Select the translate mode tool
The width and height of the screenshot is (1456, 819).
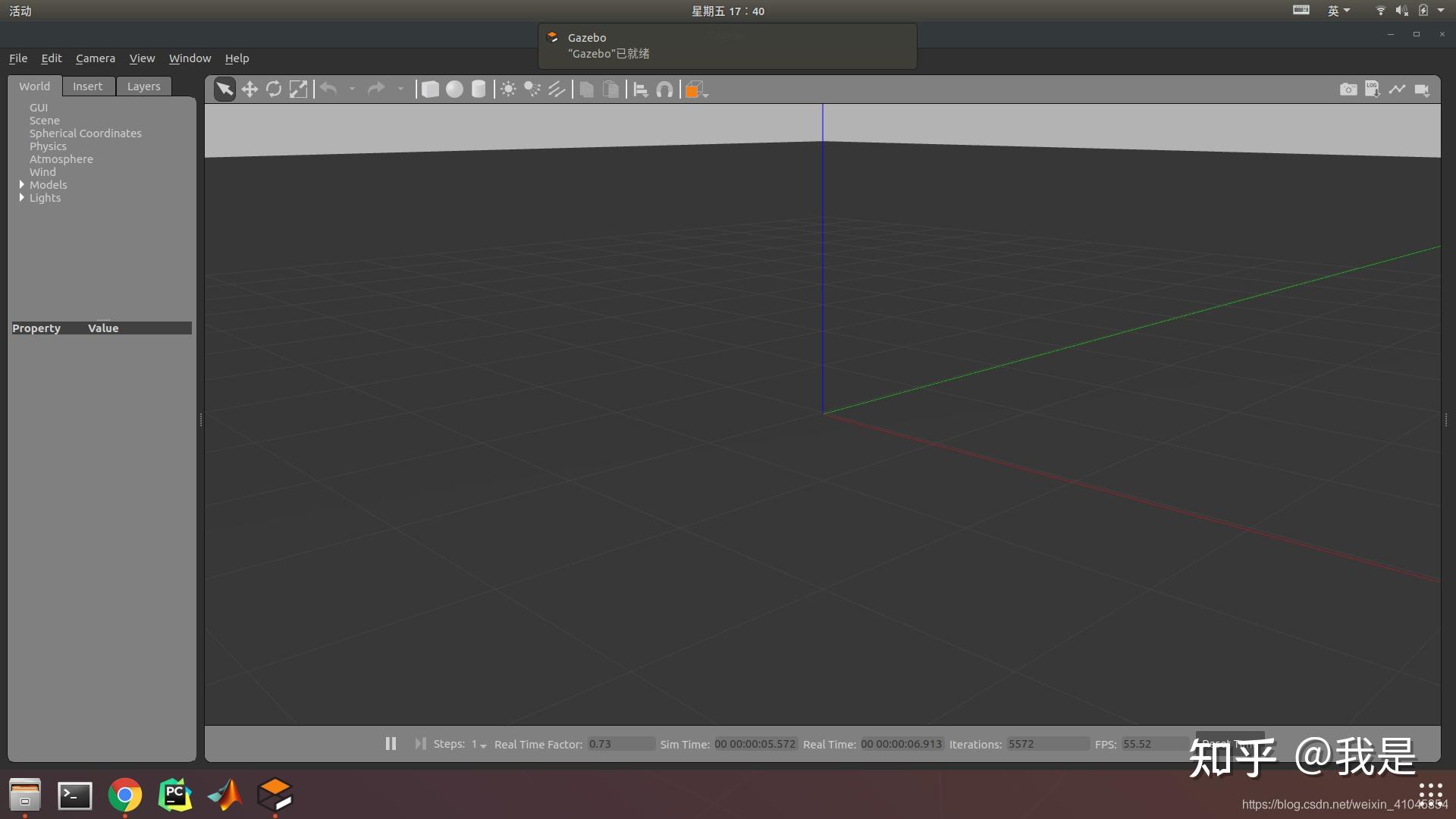(x=249, y=89)
